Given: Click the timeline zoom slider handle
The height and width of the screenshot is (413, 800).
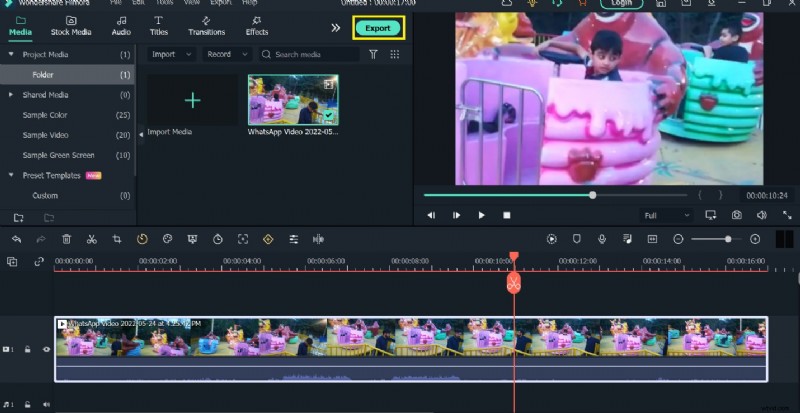Looking at the screenshot, I should [728, 239].
